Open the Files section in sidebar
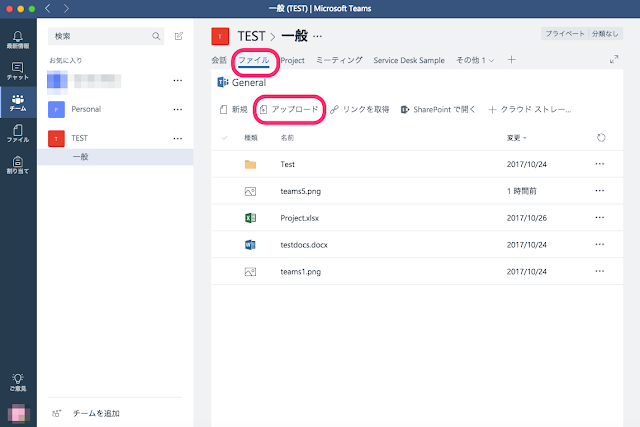The image size is (640, 427). coord(18,133)
